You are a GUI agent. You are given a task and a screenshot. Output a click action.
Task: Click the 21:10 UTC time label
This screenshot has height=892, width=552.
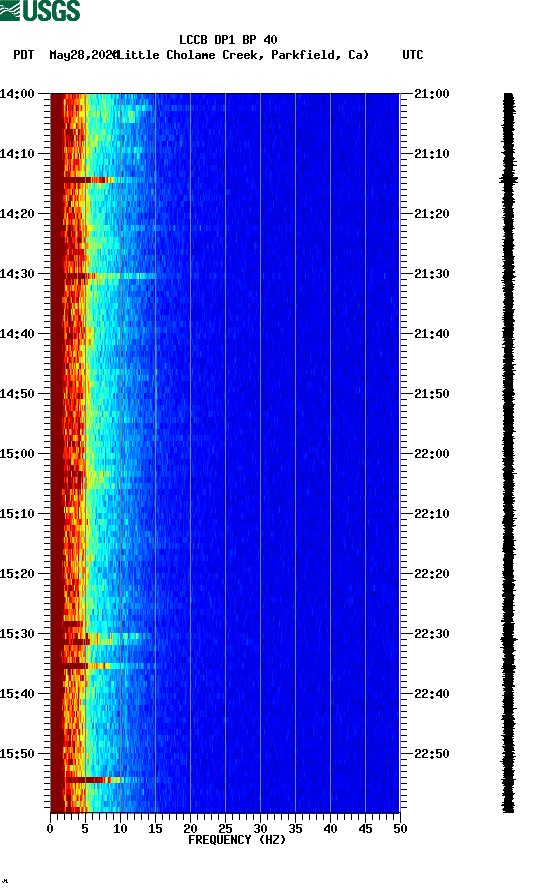click(432, 154)
